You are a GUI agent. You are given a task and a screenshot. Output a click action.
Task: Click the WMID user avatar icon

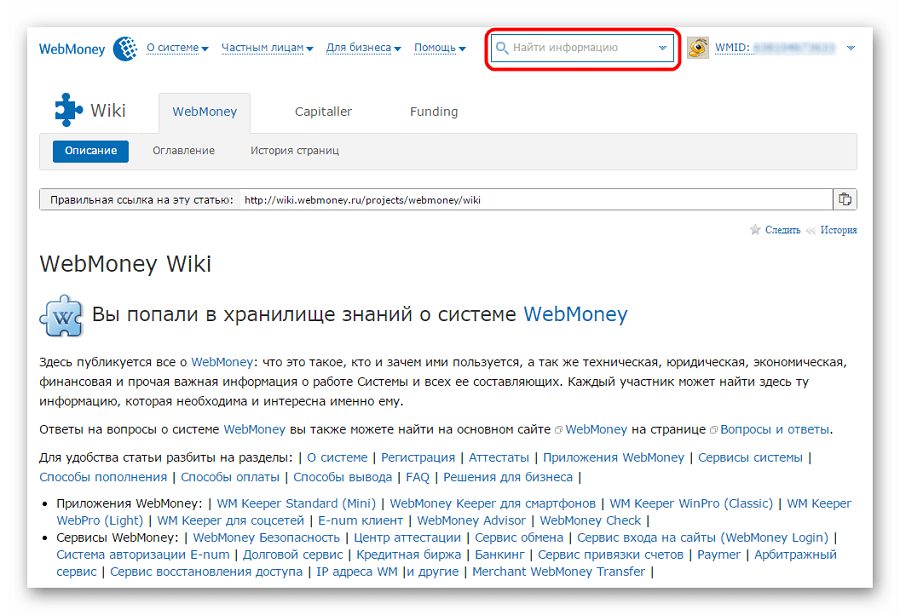click(x=697, y=48)
